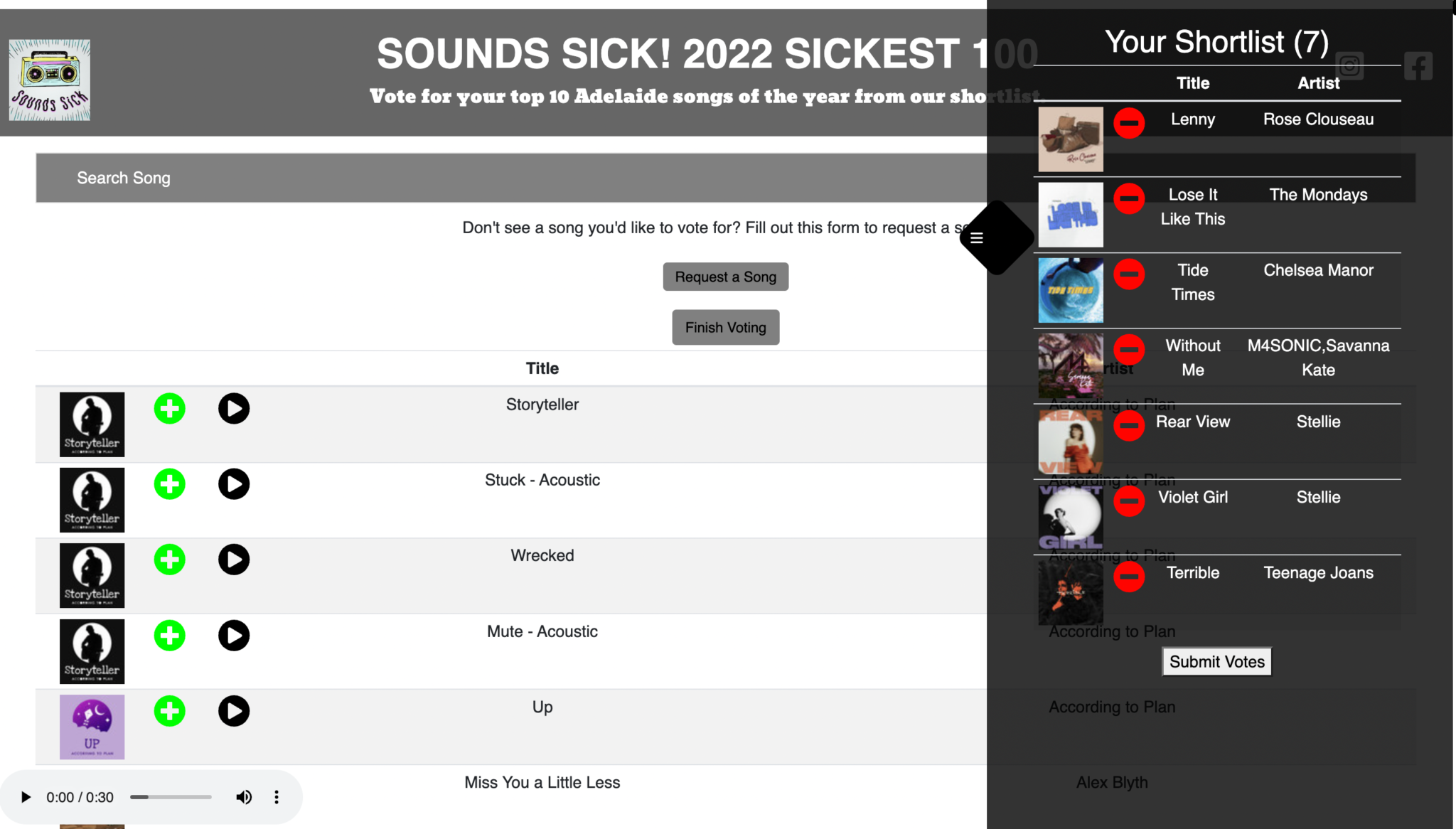Play the Mute - Acoustic preview
1456x829 pixels.
(x=233, y=636)
